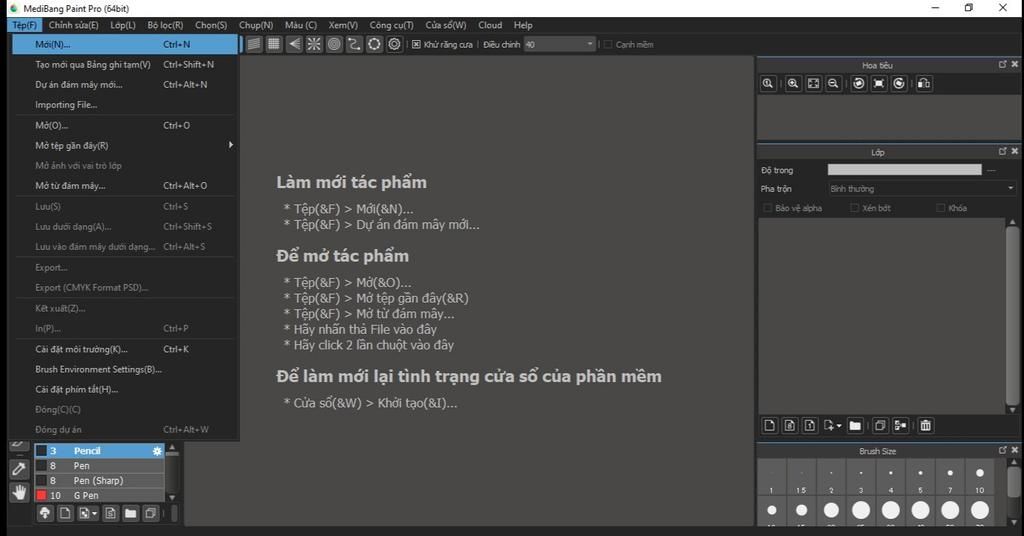Add a new layer in Layer panel

(770, 426)
